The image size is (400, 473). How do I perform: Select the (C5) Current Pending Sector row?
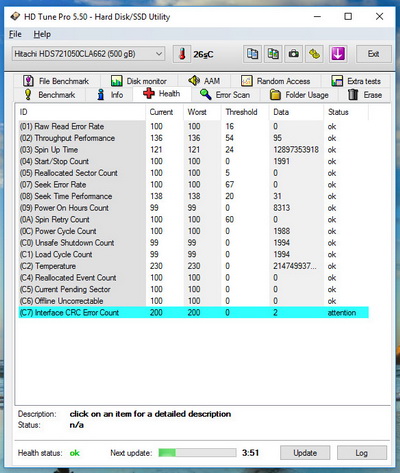click(193, 289)
